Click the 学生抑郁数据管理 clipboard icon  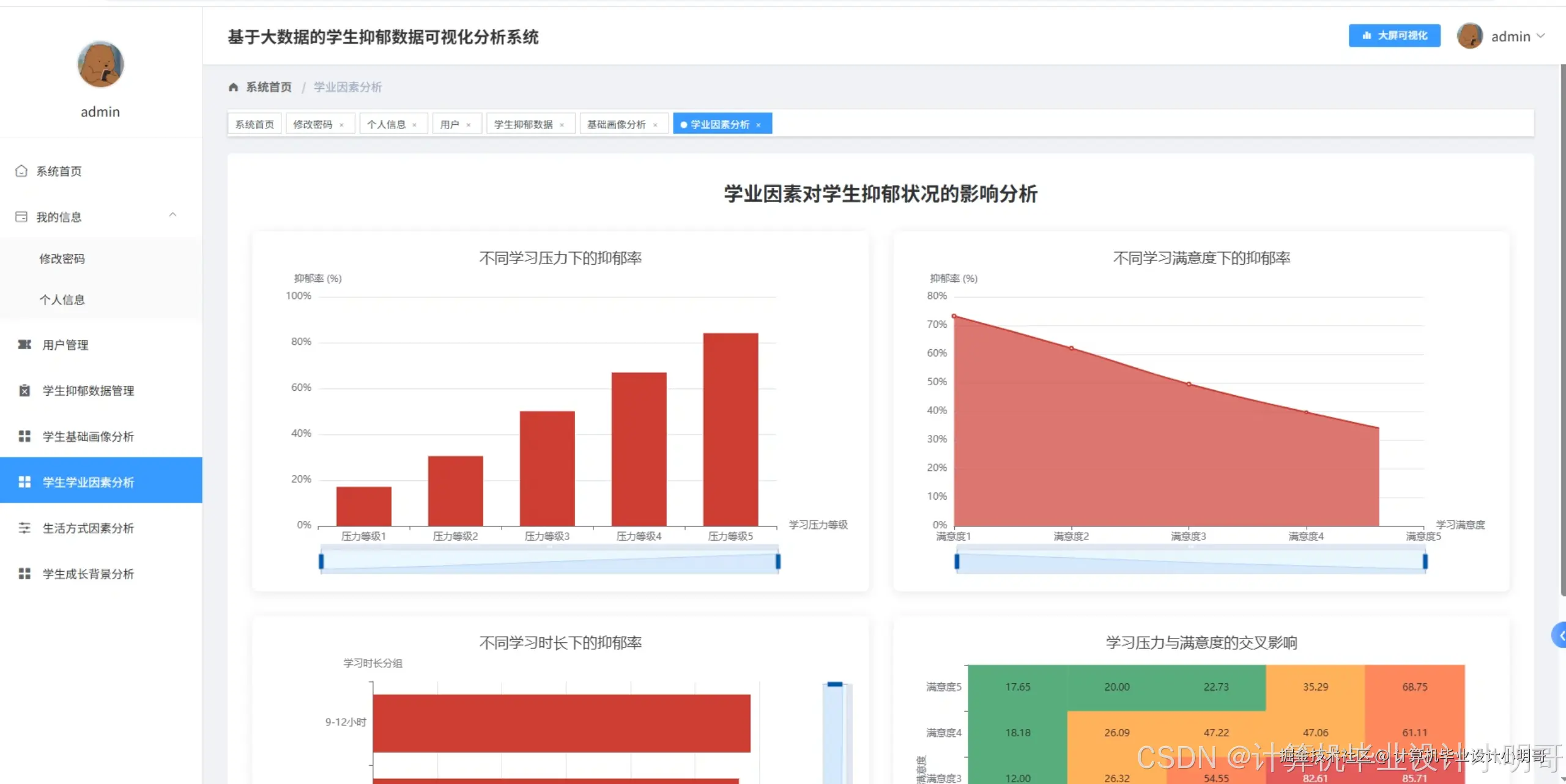24,391
